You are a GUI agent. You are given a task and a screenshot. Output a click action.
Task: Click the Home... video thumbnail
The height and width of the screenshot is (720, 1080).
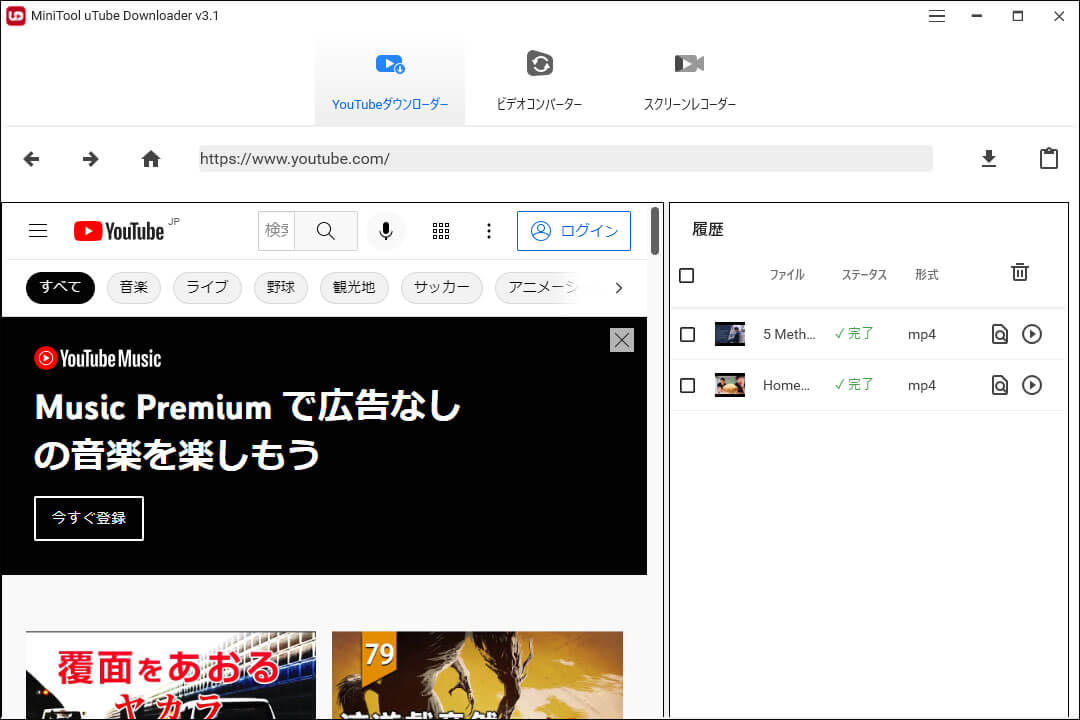[x=729, y=385]
